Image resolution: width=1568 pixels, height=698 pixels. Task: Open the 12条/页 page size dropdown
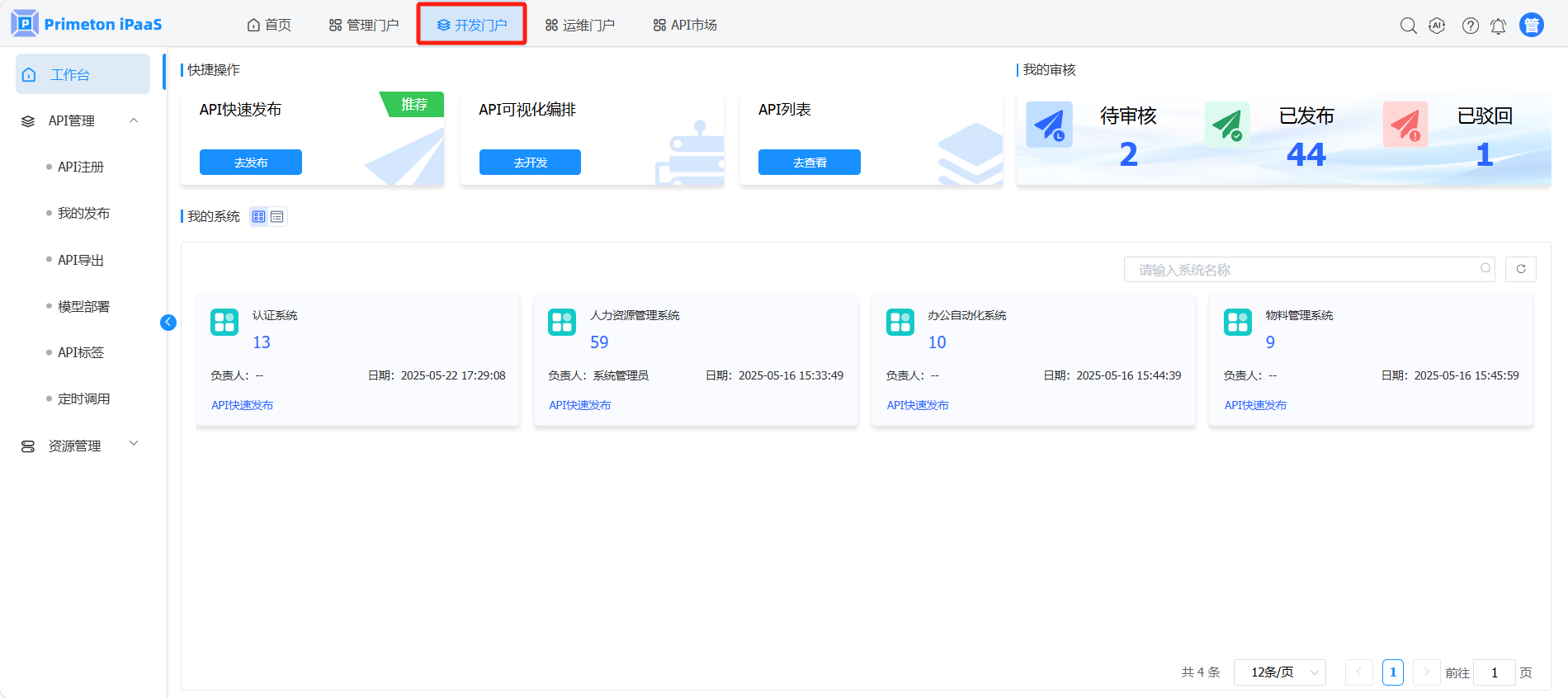1279,672
